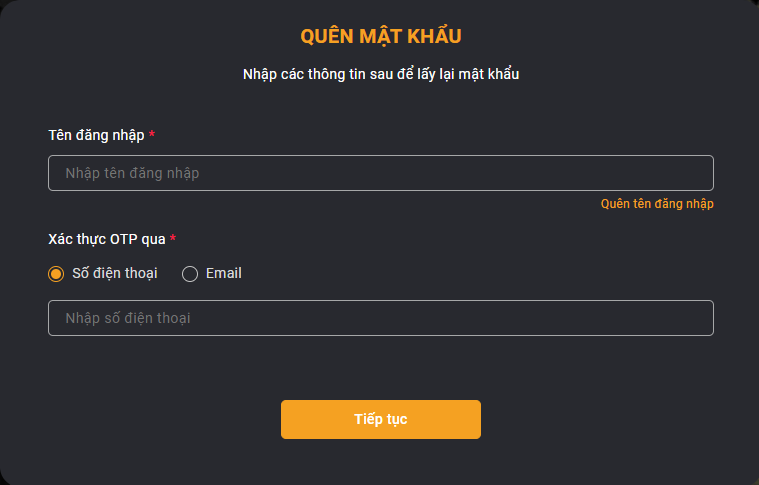Image resolution: width=759 pixels, height=485 pixels.
Task: Click the subtitle Nhập các thông tin sau
Action: pos(381,74)
